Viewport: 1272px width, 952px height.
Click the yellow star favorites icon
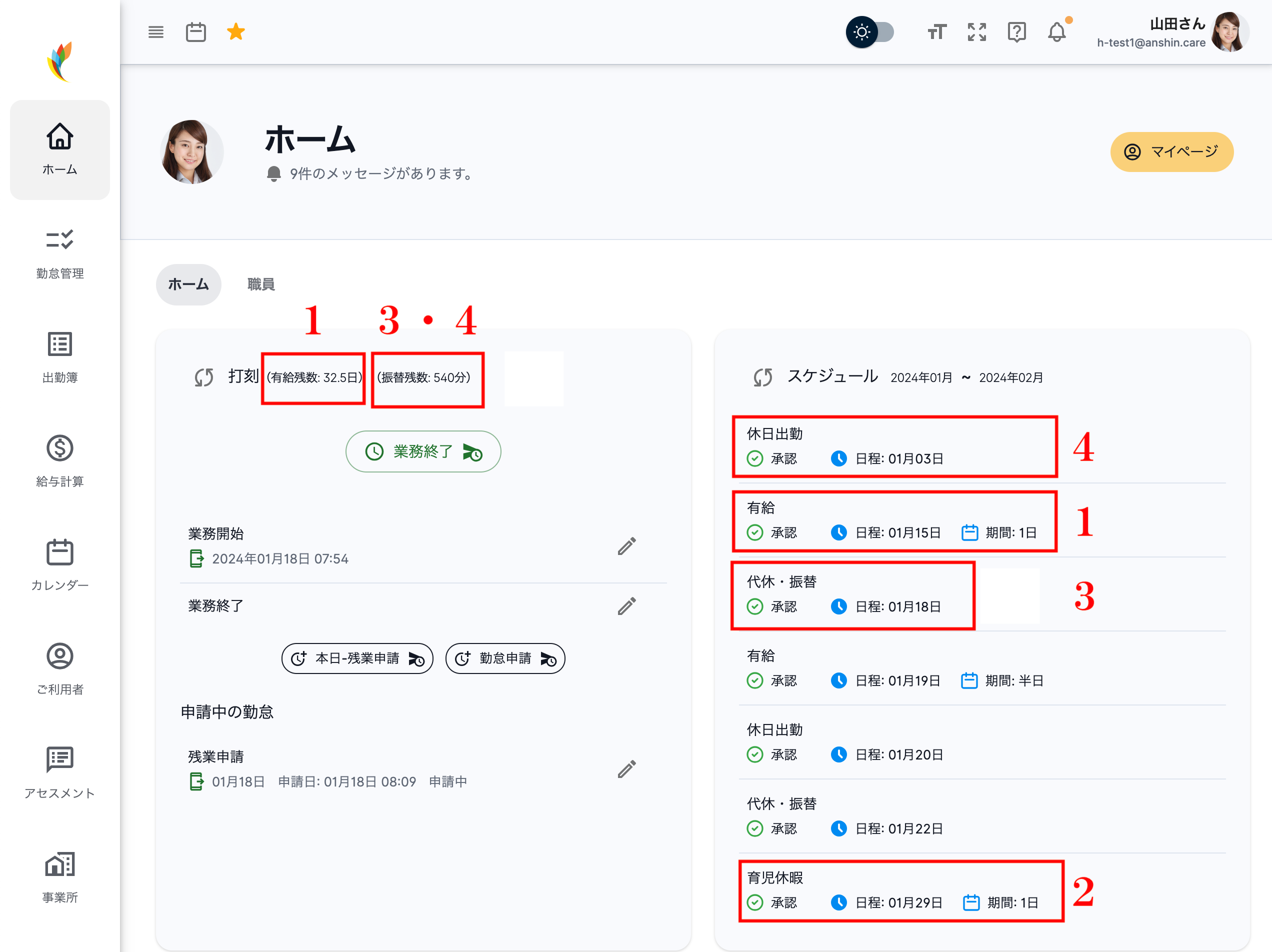[x=236, y=32]
